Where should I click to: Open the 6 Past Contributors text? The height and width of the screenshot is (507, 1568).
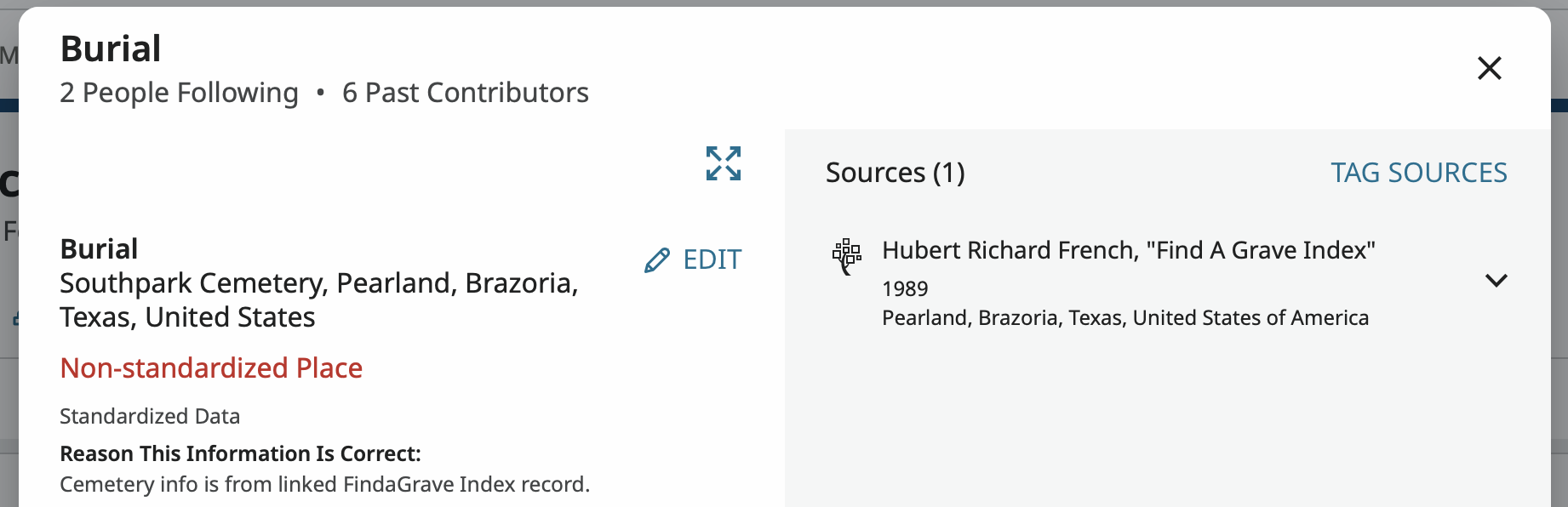(465, 93)
